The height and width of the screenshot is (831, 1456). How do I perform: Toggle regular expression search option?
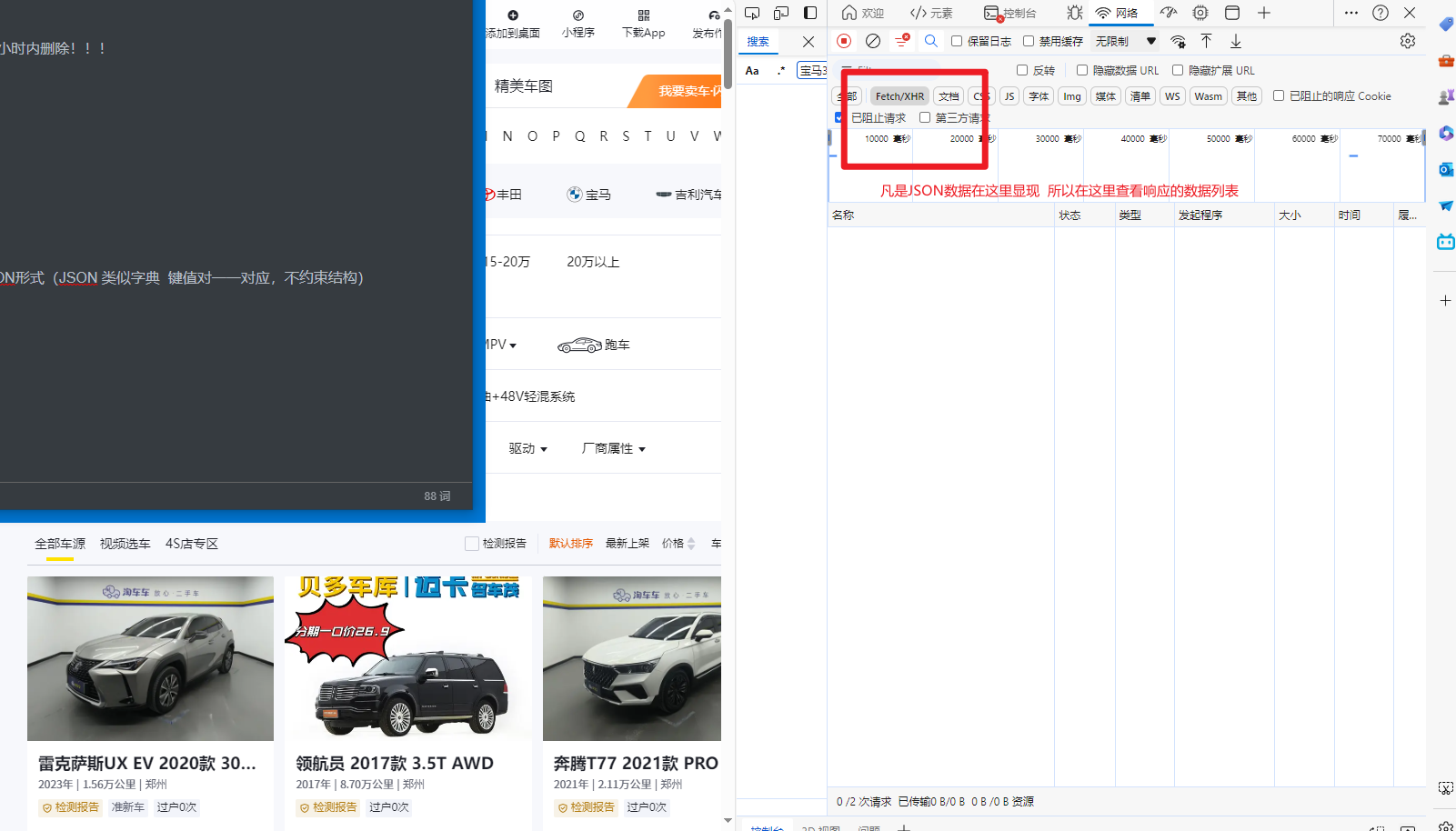coord(781,70)
